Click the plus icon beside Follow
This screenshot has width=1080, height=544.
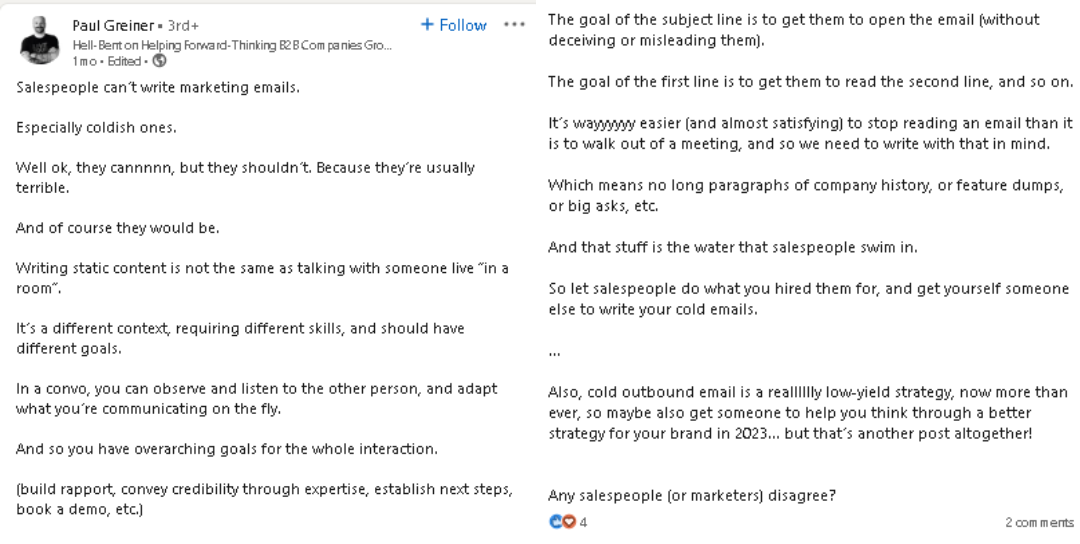[x=427, y=25]
